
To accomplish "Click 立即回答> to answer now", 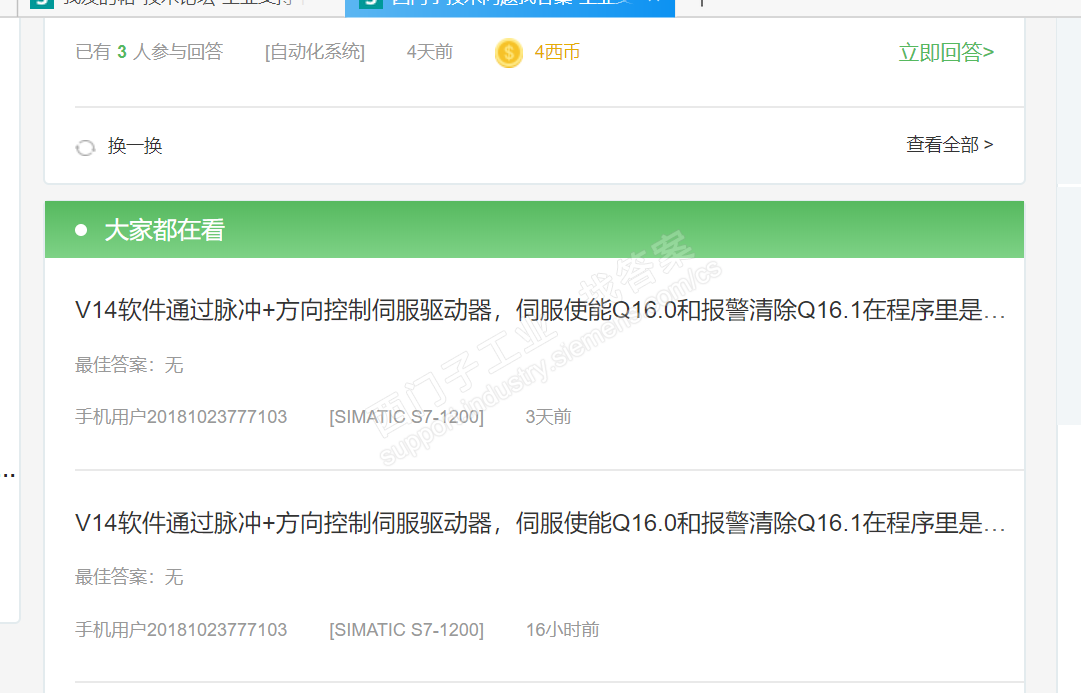I will (946, 52).
